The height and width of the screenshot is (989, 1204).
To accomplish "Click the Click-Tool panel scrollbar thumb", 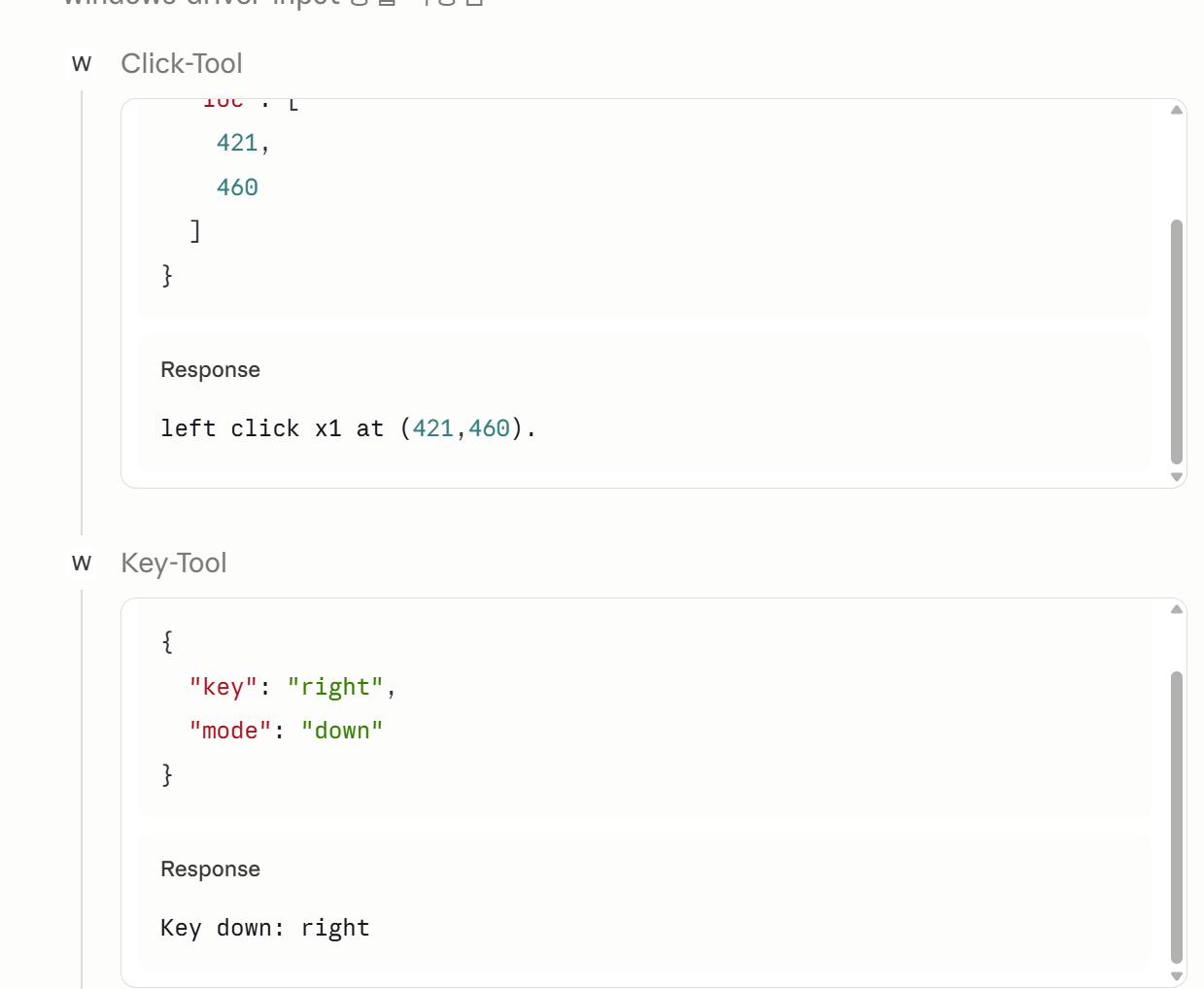I will (x=1177, y=342).
